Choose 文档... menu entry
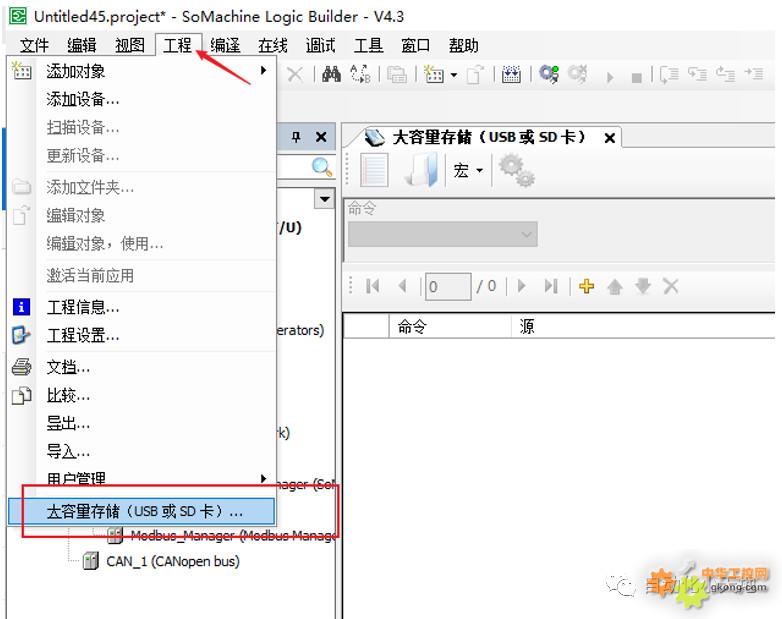This screenshot has width=782, height=619. [x=142, y=367]
